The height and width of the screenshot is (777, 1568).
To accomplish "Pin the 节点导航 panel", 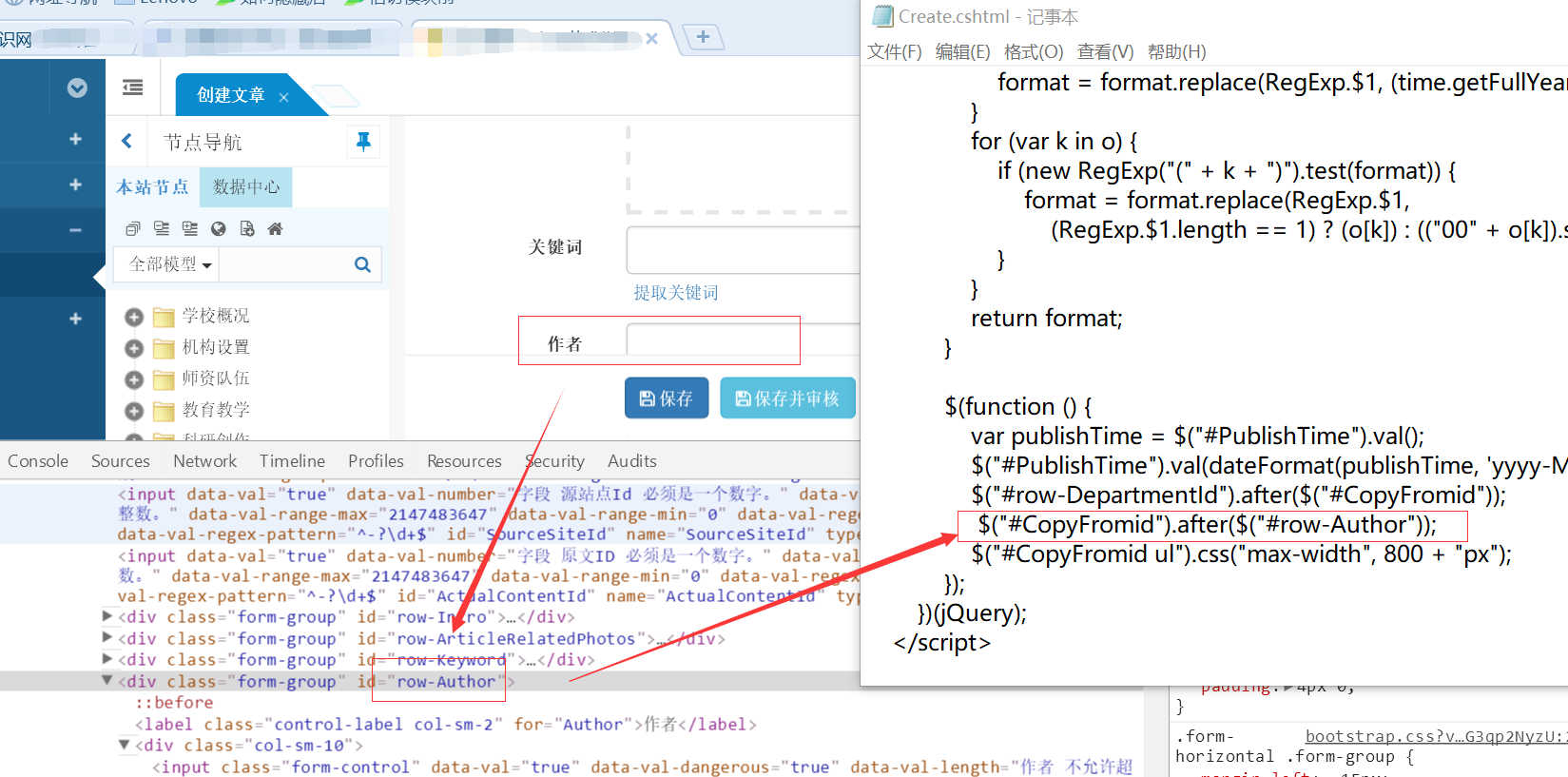I will pos(362,142).
